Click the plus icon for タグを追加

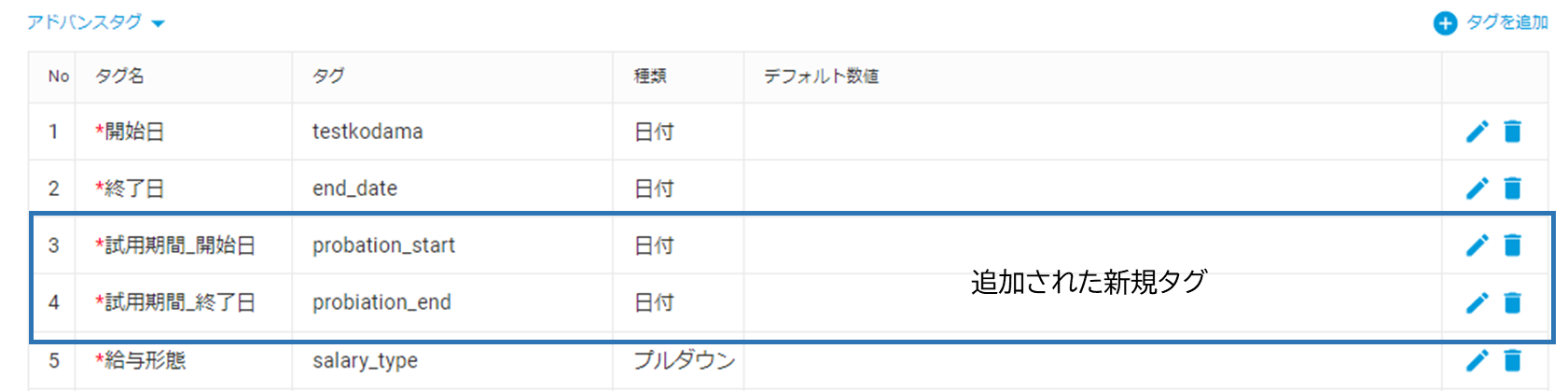coord(1445,23)
